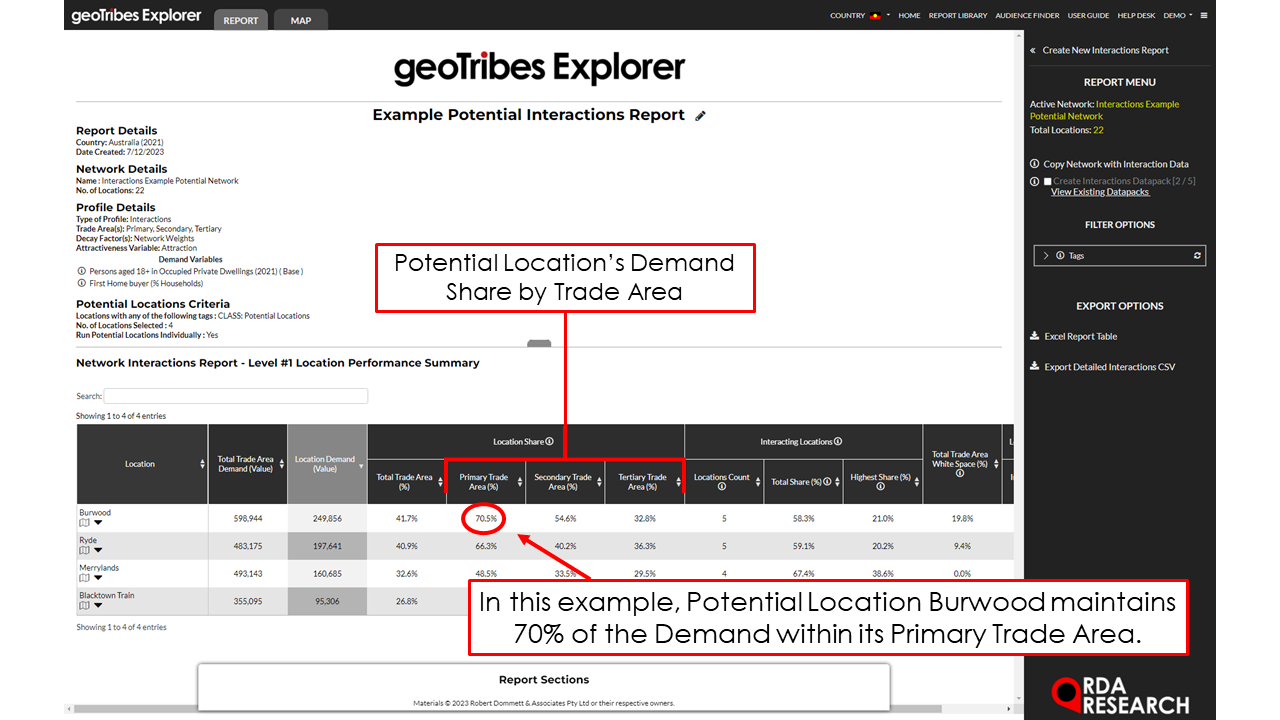Click the info icon under Highest Share (%)
The width and height of the screenshot is (1280, 720).
coord(880,487)
